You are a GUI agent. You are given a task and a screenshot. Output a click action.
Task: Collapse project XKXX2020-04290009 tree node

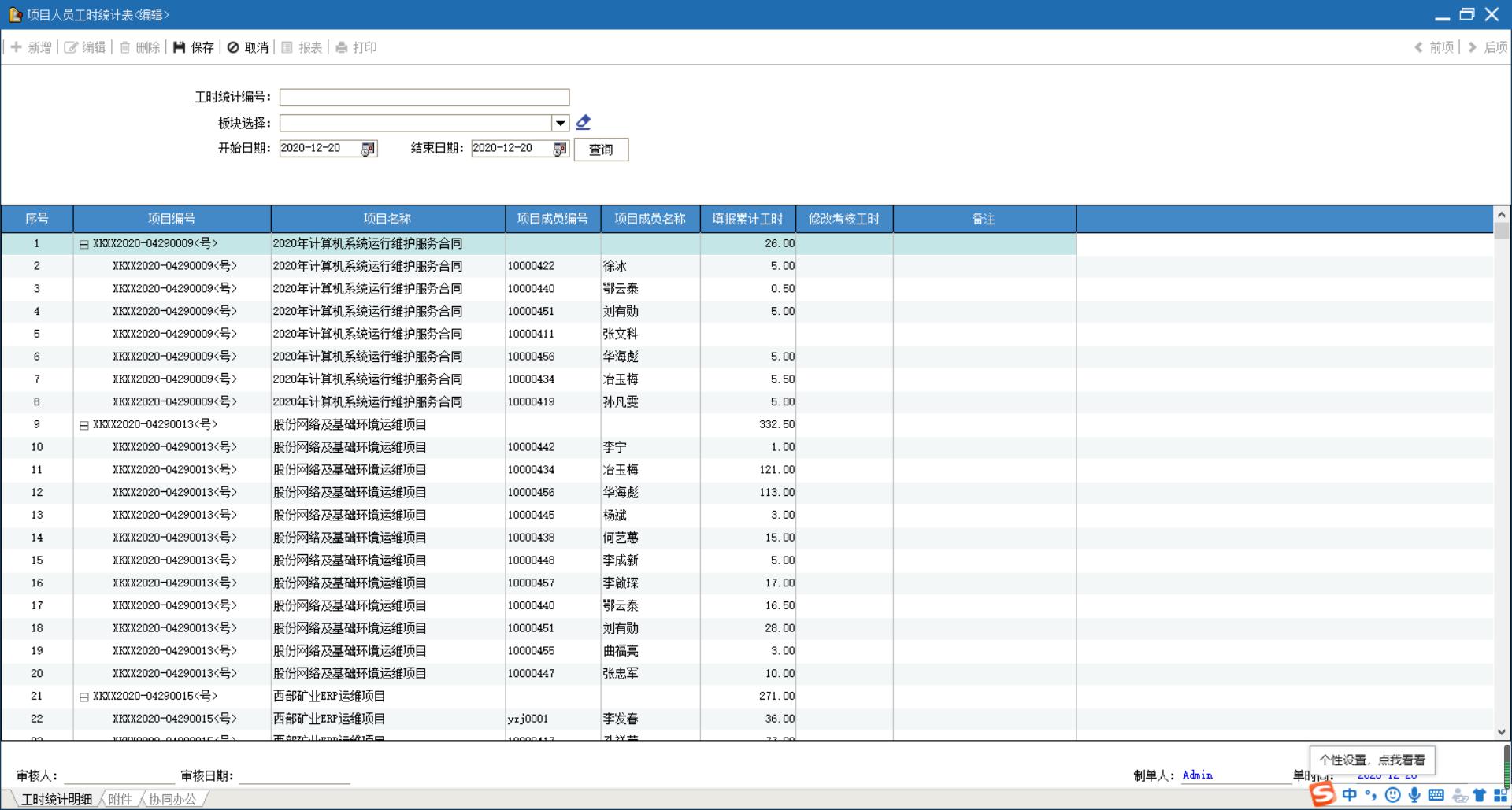[x=83, y=245]
